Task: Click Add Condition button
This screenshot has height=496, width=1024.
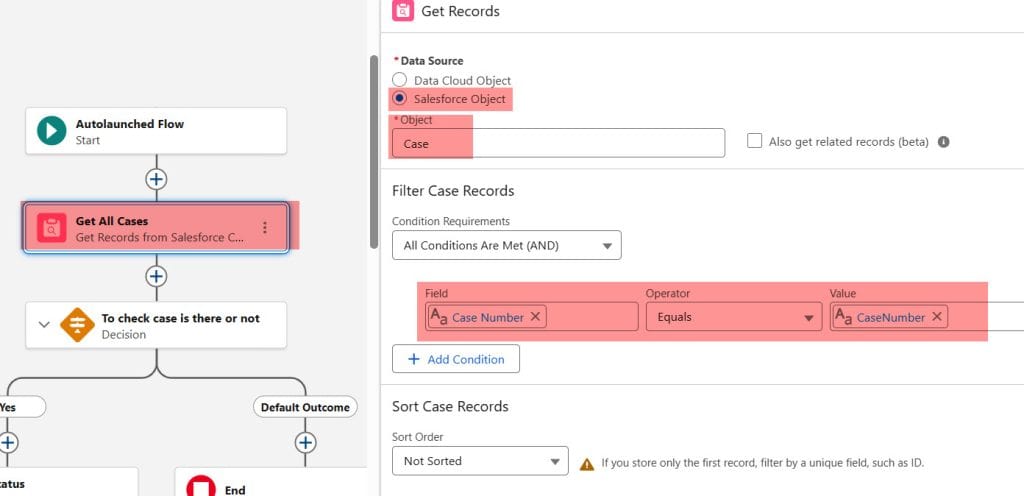Action: (456, 359)
